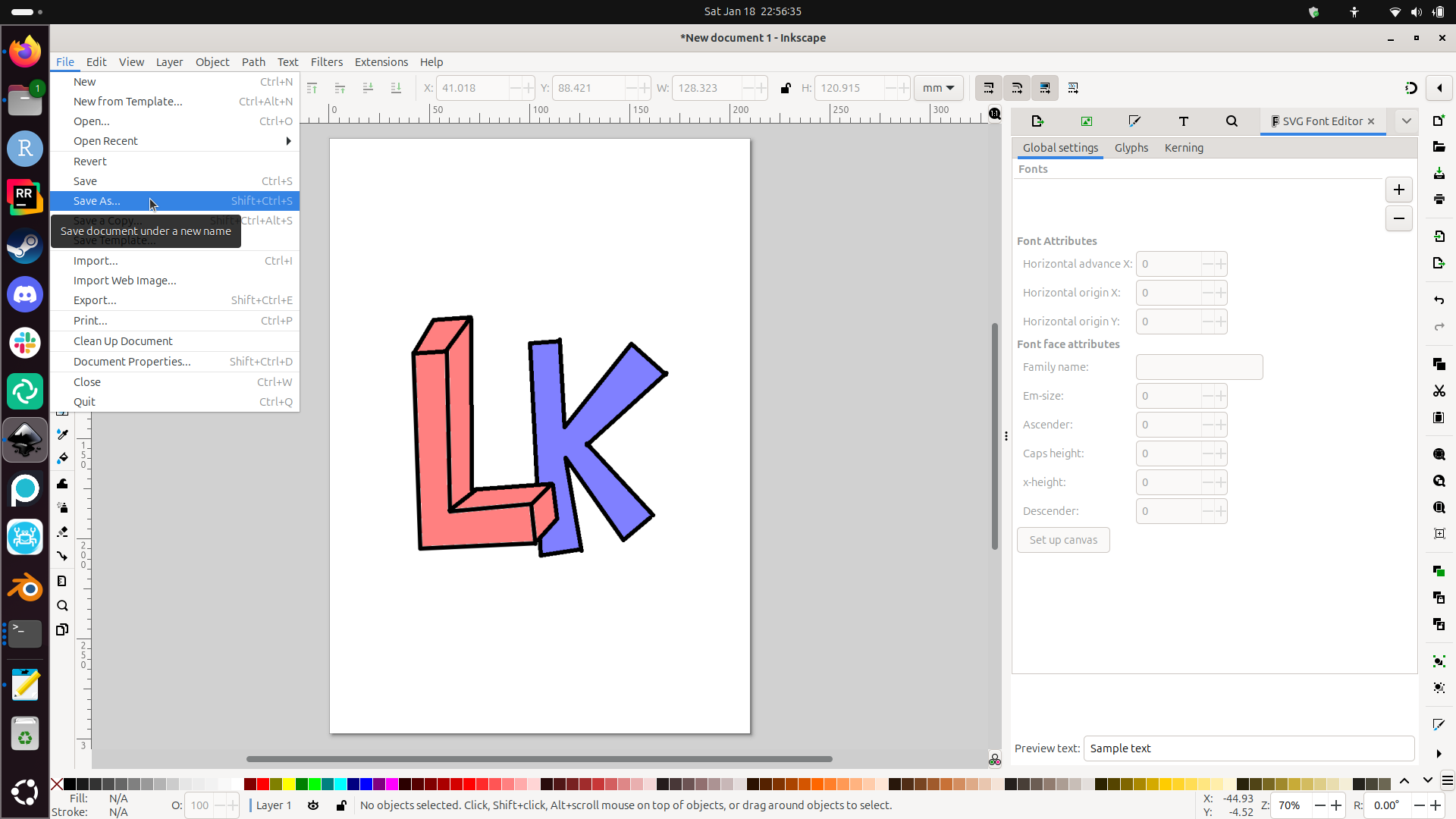Open the mm units dropdown

tap(939, 88)
